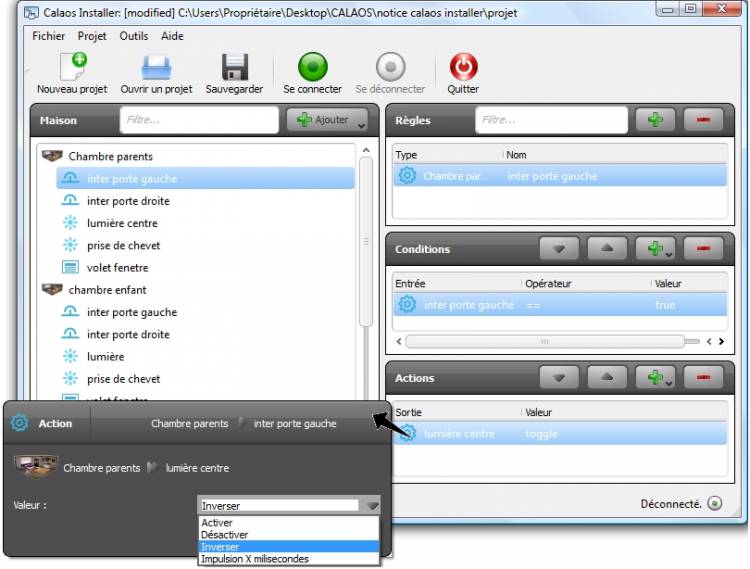The width and height of the screenshot is (750, 569).
Task: Click left arrow of Conditions horizontal scrollbar
Action: point(398,341)
